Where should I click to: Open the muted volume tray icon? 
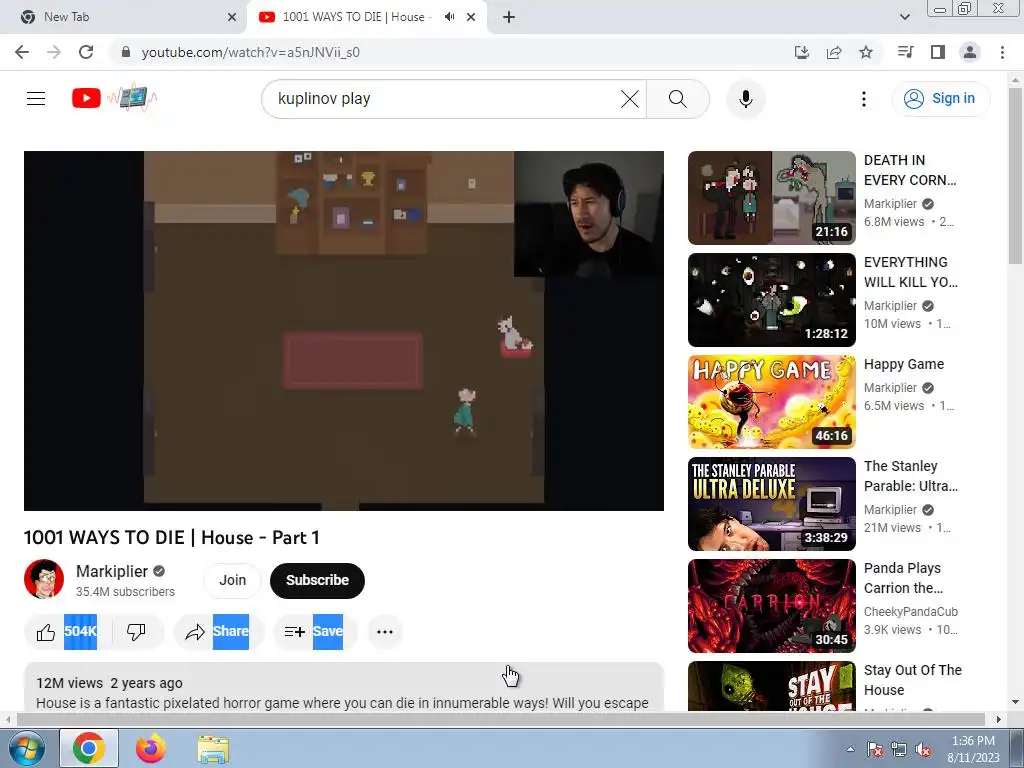923,750
